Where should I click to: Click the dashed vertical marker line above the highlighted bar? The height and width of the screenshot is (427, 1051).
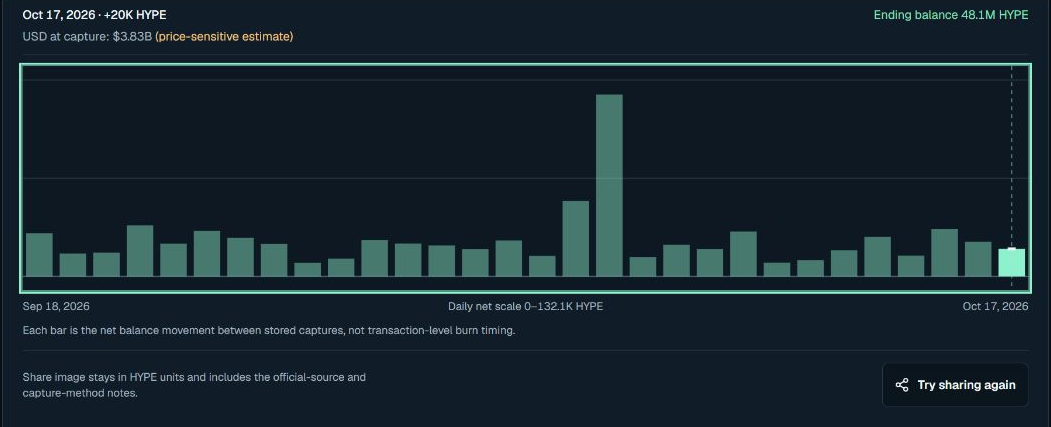click(1011, 158)
